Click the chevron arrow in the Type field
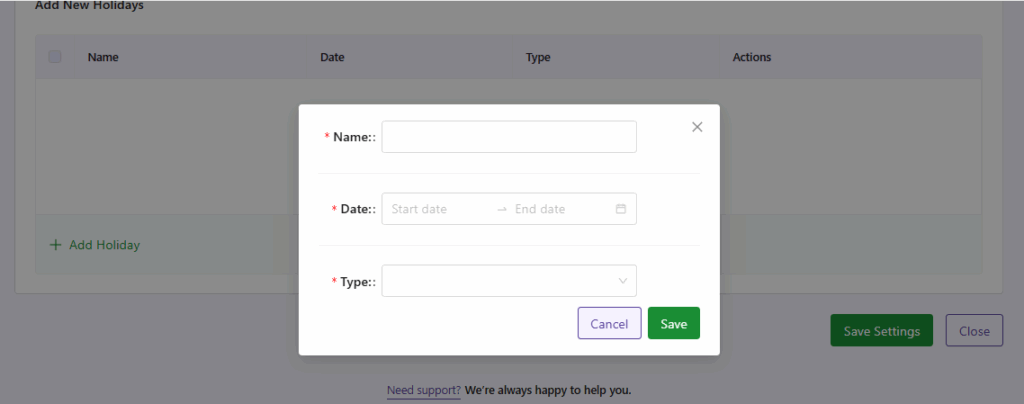1024x404 pixels. [x=623, y=281]
